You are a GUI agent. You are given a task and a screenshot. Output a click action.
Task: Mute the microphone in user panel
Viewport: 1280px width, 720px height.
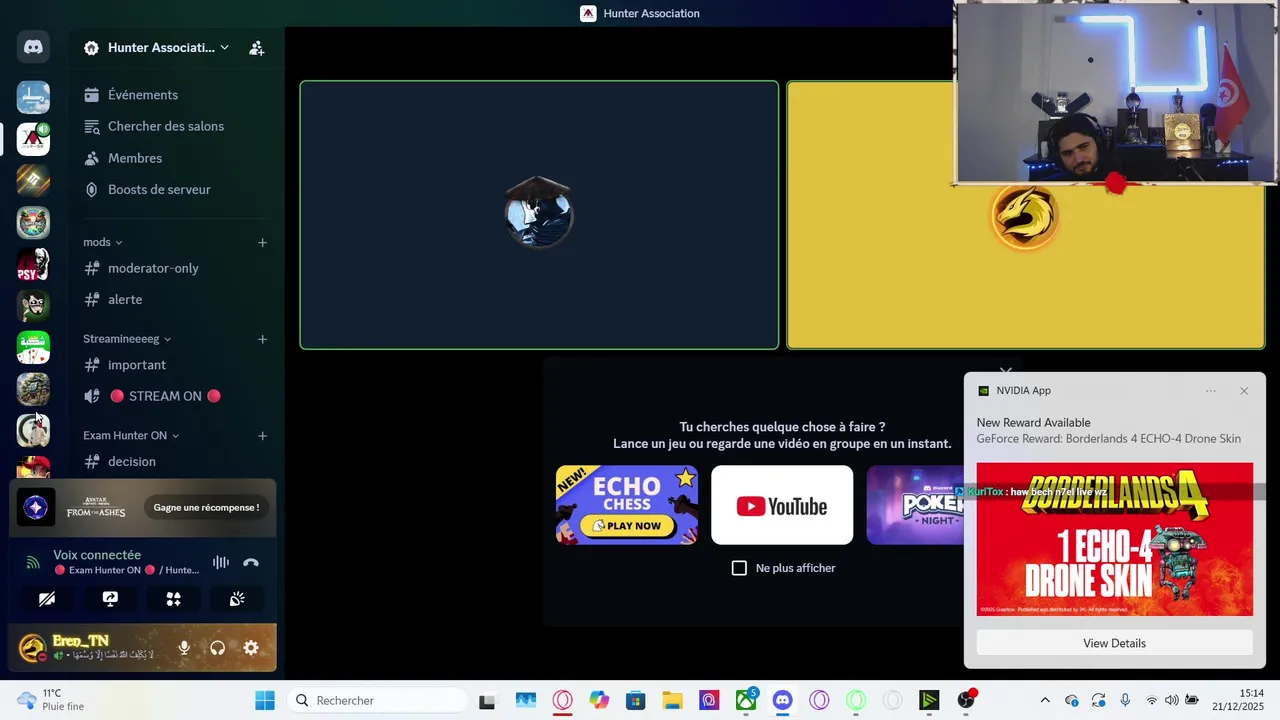(184, 648)
